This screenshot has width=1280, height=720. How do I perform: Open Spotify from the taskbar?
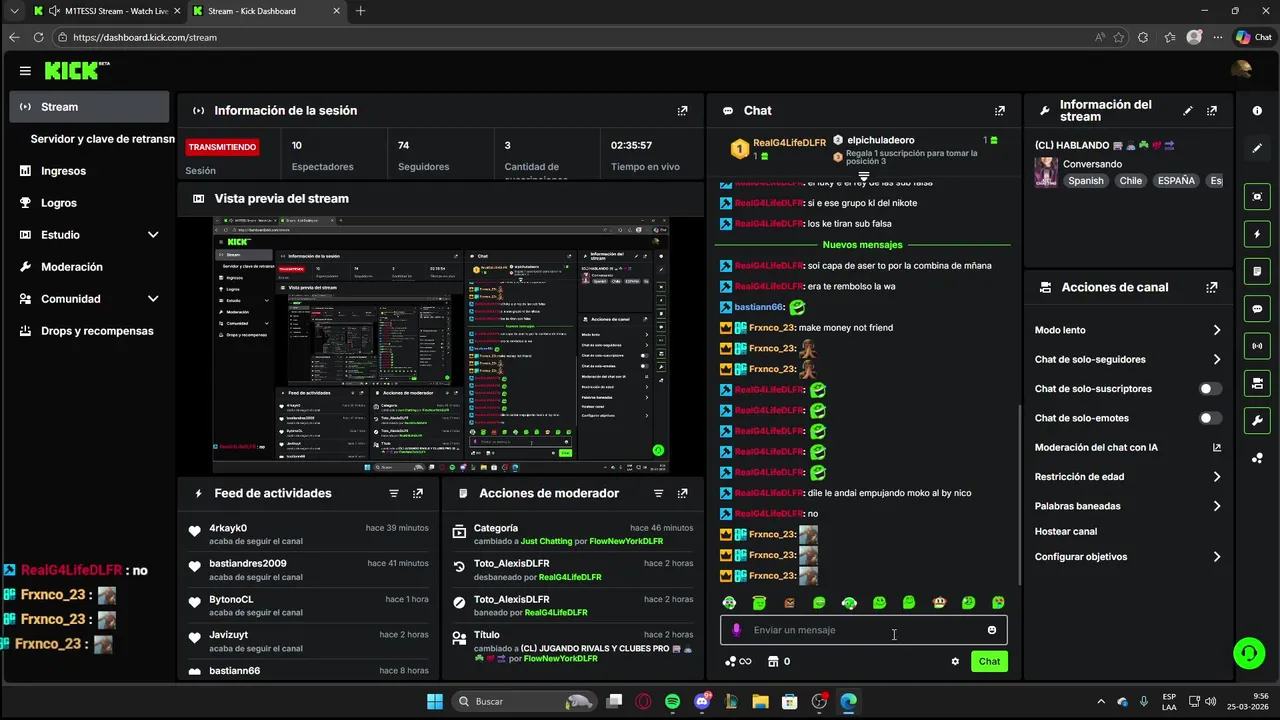coord(672,702)
